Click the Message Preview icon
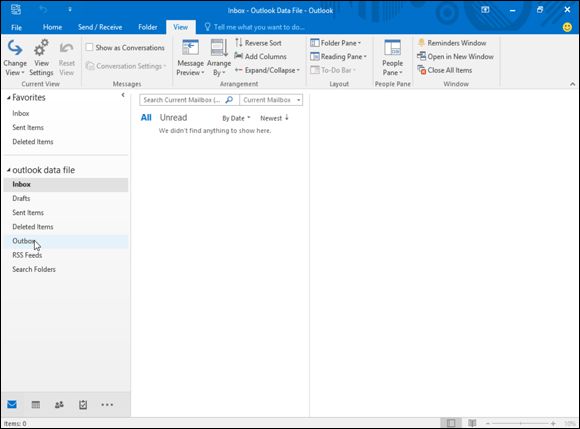 190,48
